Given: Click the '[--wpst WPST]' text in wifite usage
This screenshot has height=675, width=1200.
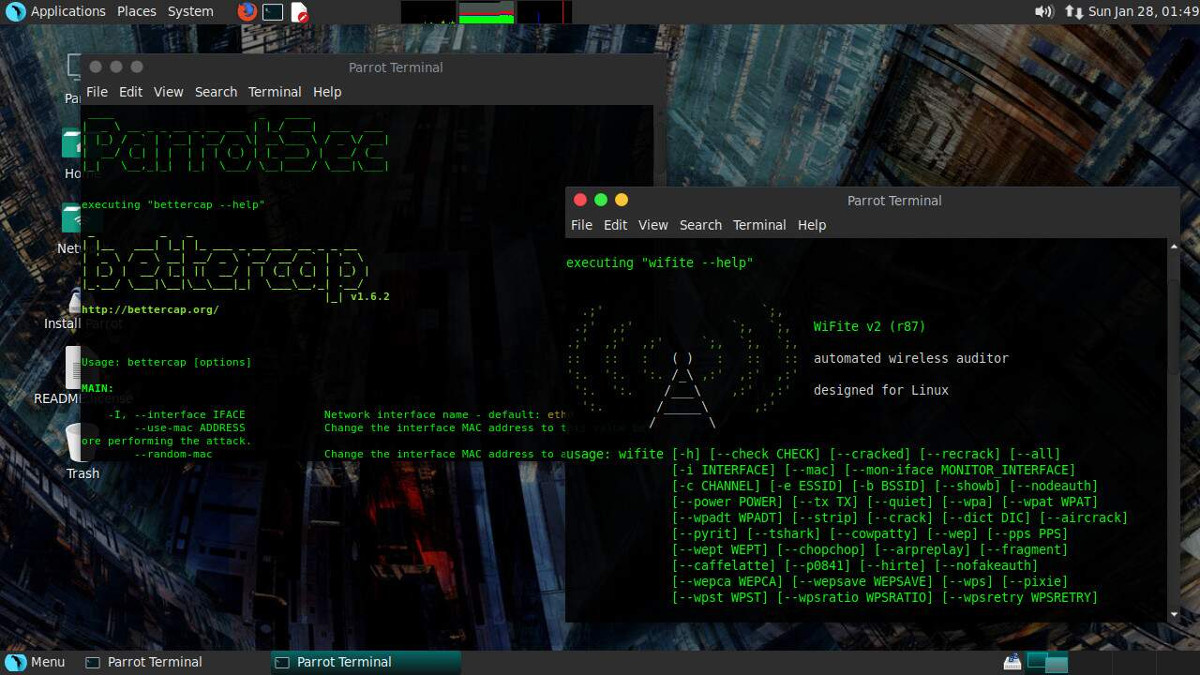Looking at the screenshot, I should [720, 598].
